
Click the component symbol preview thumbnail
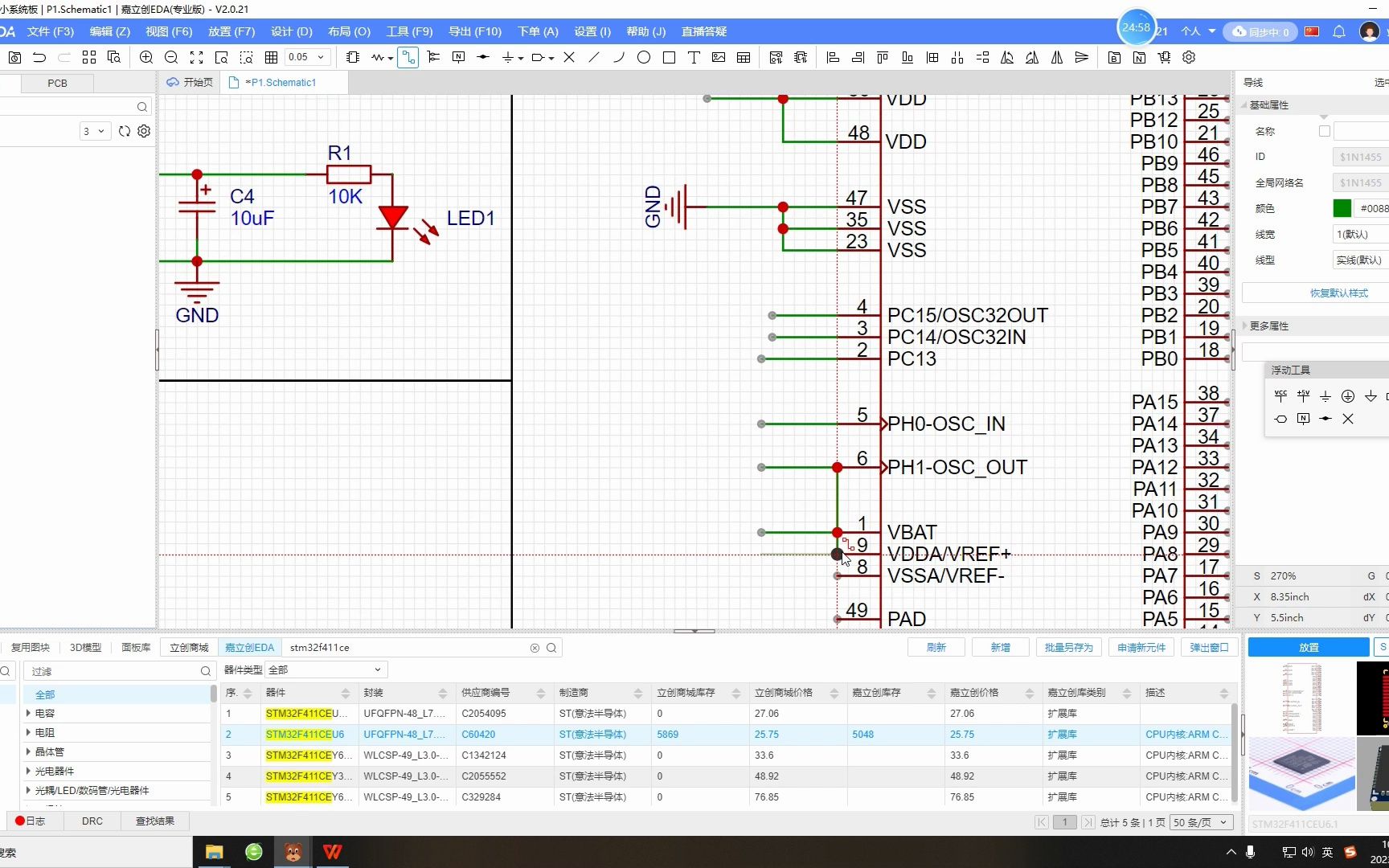click(x=1301, y=698)
